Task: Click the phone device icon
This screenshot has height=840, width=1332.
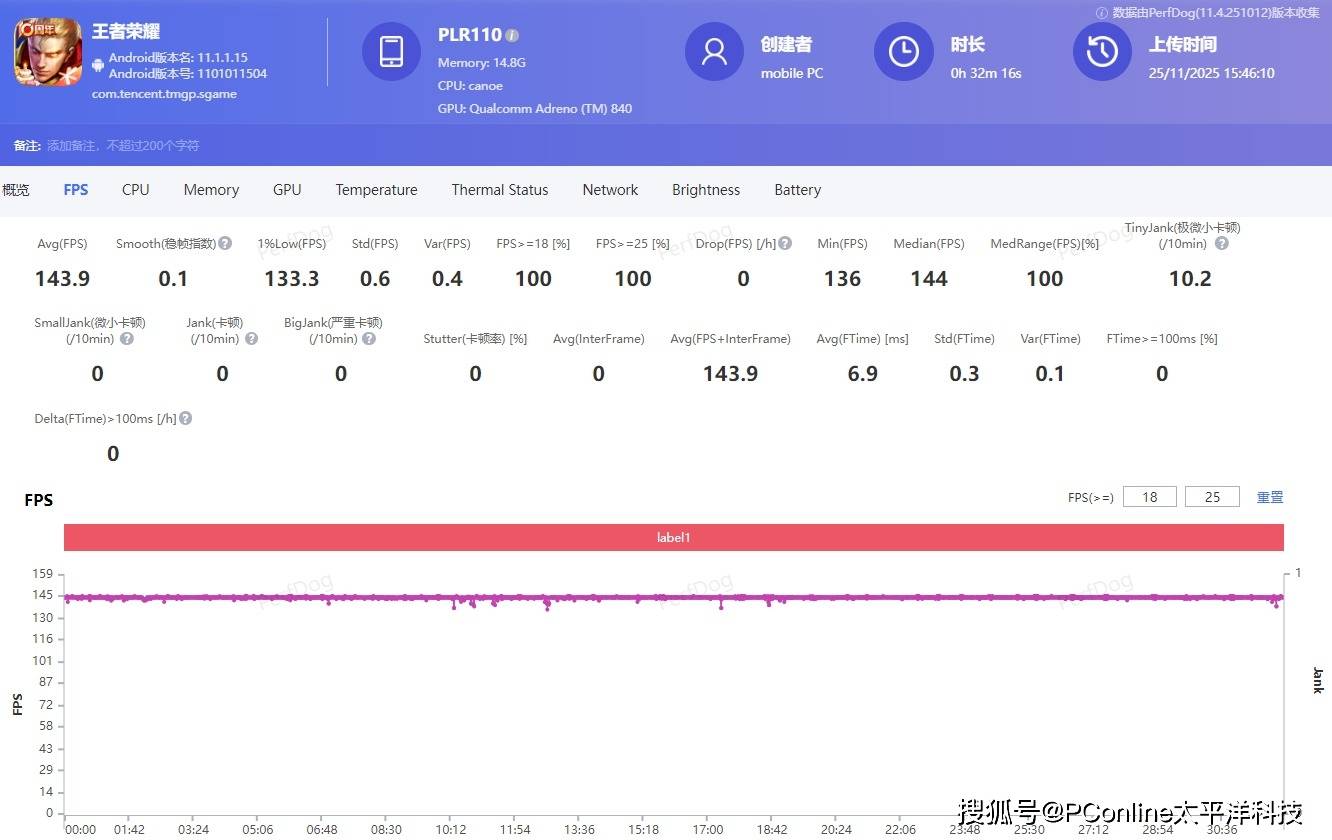Action: [391, 52]
